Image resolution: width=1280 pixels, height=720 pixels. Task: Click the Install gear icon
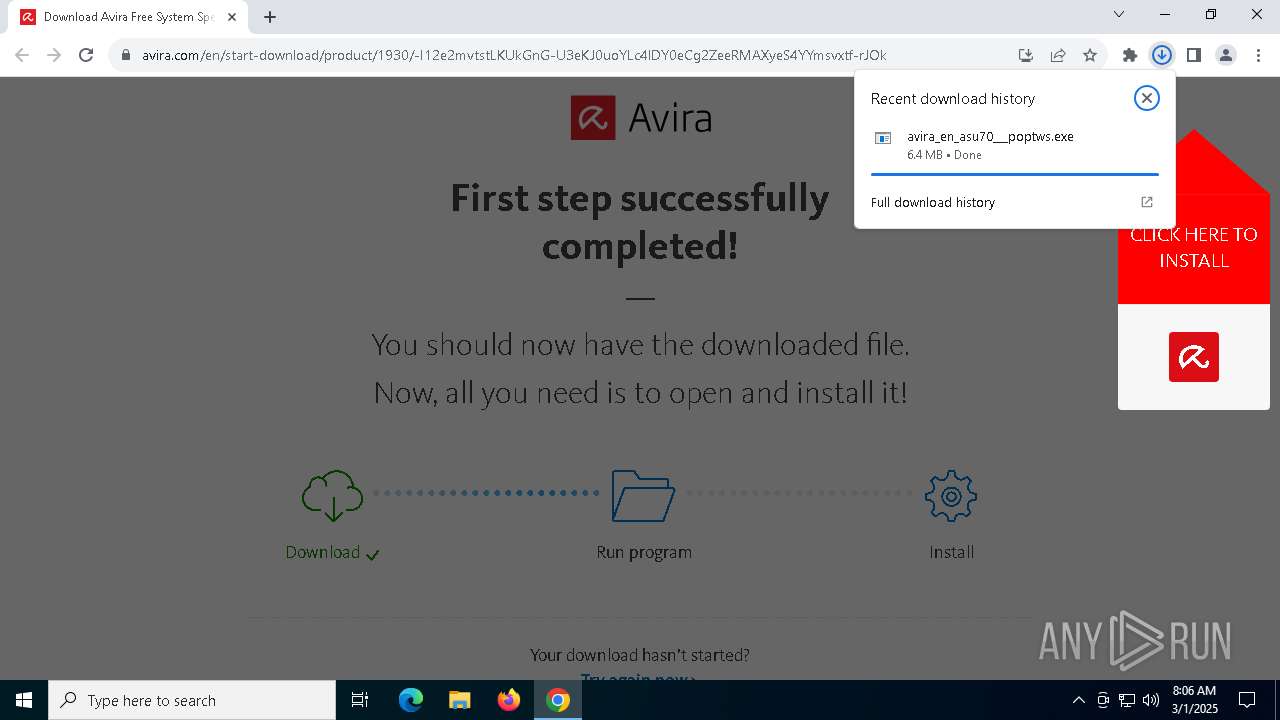[951, 496]
